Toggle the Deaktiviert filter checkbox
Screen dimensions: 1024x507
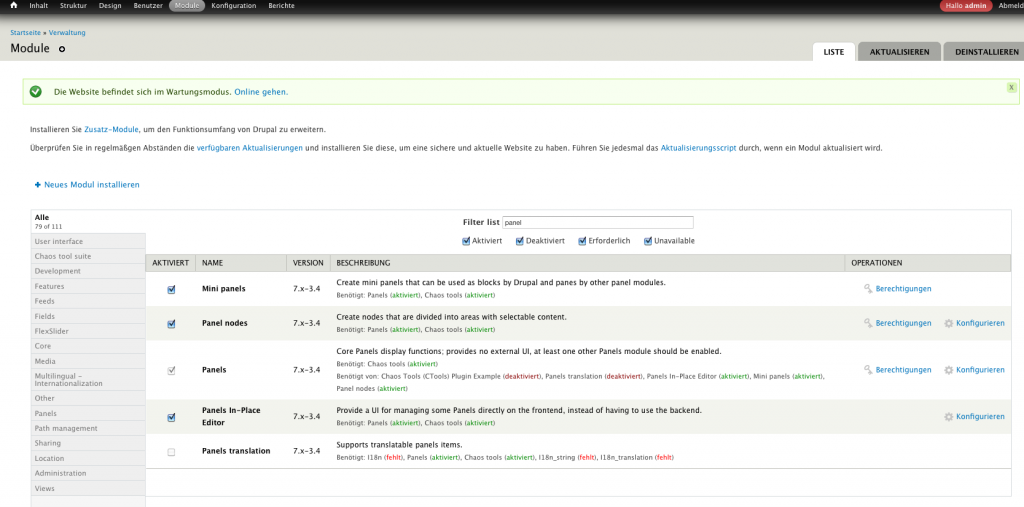[520, 241]
